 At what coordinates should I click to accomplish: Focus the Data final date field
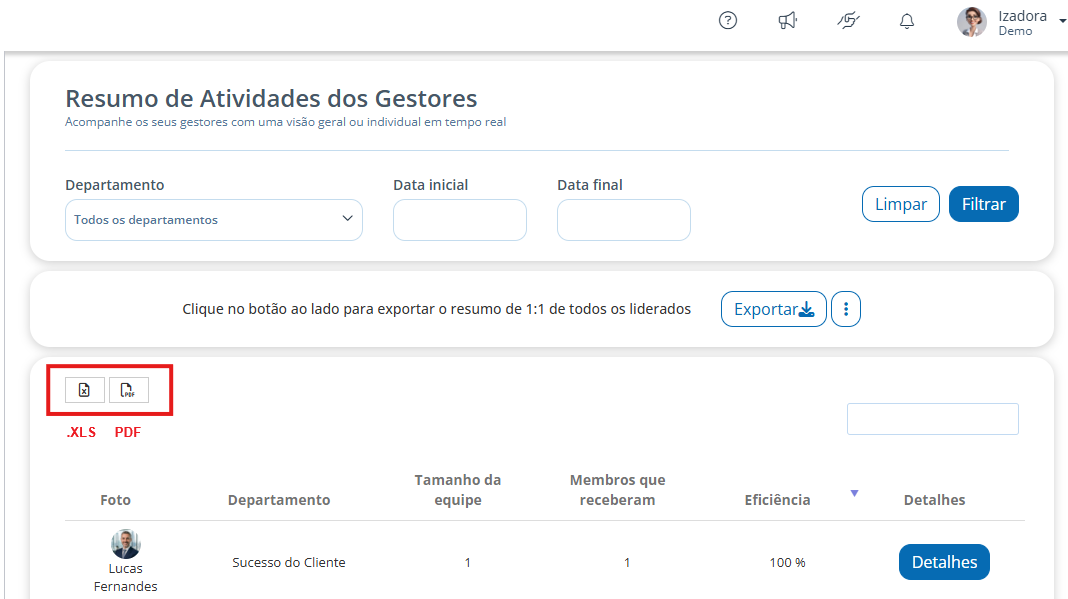pyautogui.click(x=624, y=219)
